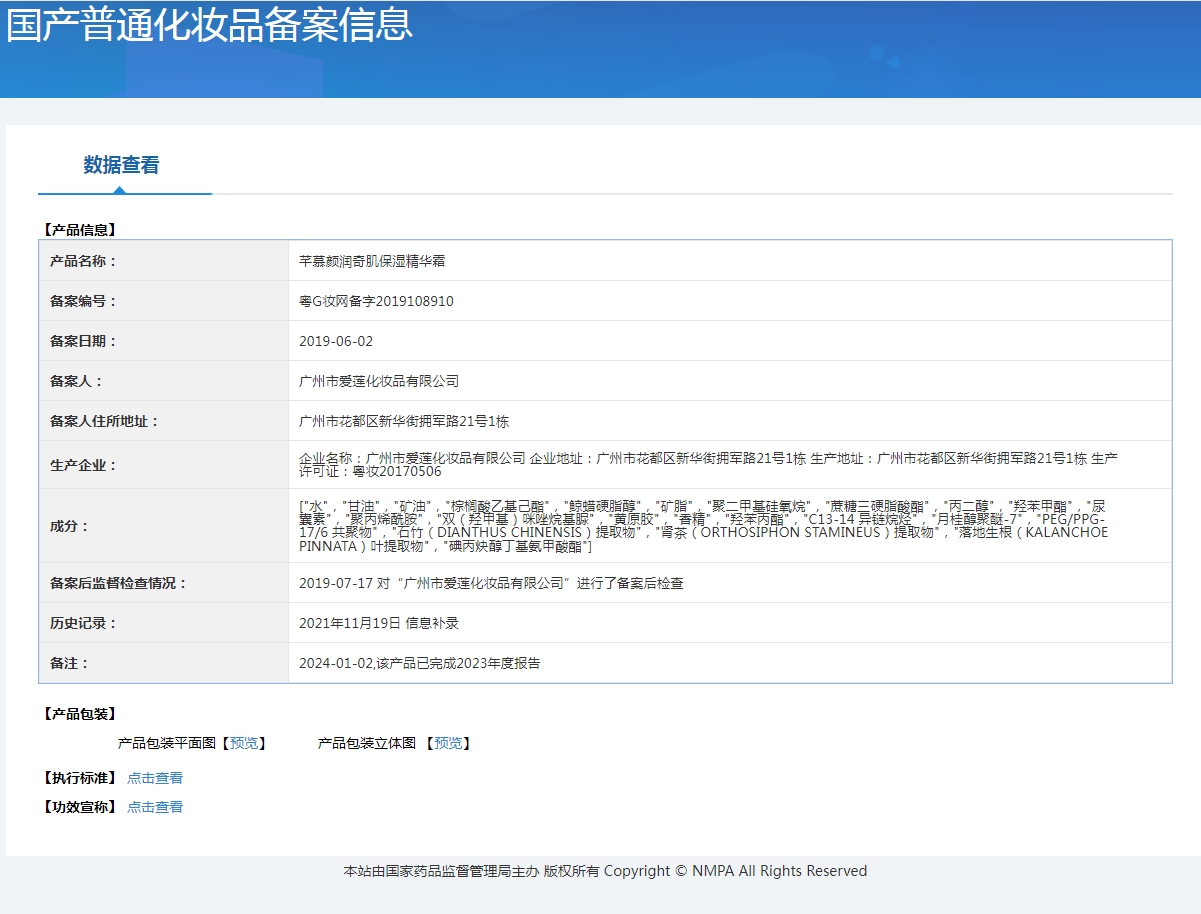Click the 【执行标准】 heading
Screen dimensions: 1201x914
80,778
